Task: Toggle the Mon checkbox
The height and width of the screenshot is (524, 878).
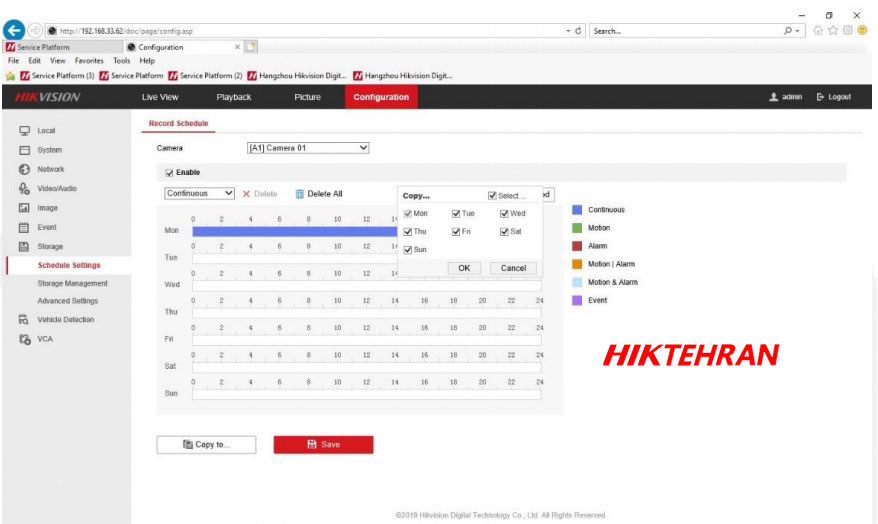Action: pos(408,213)
